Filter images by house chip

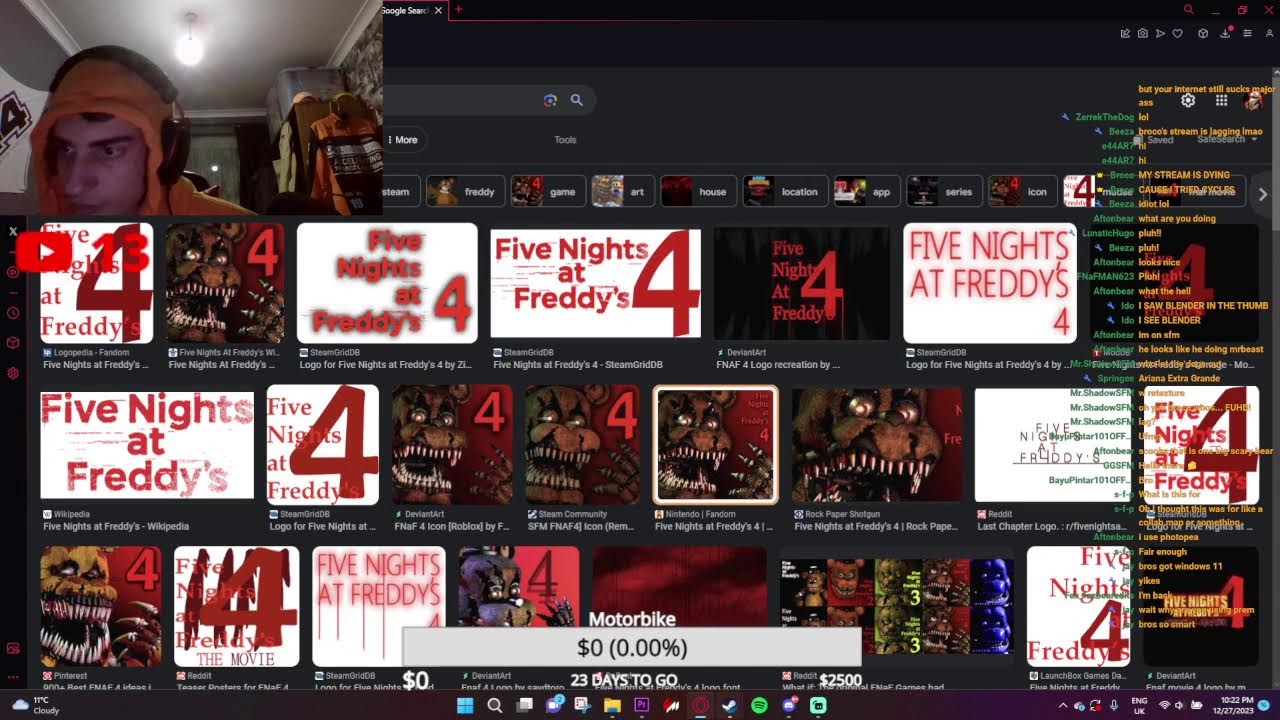[699, 192]
